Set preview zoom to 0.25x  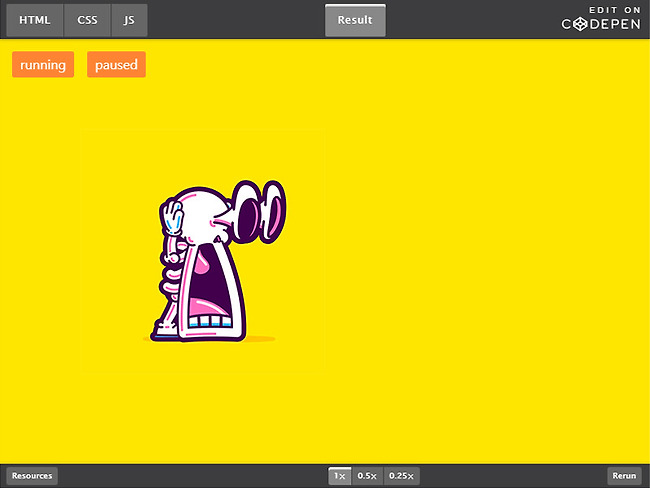402,476
